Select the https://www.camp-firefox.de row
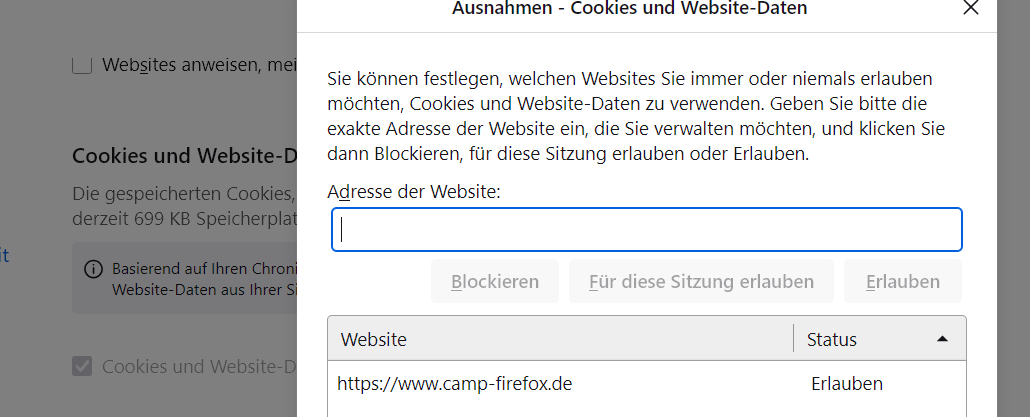This screenshot has height=417, width=1030. pos(646,384)
